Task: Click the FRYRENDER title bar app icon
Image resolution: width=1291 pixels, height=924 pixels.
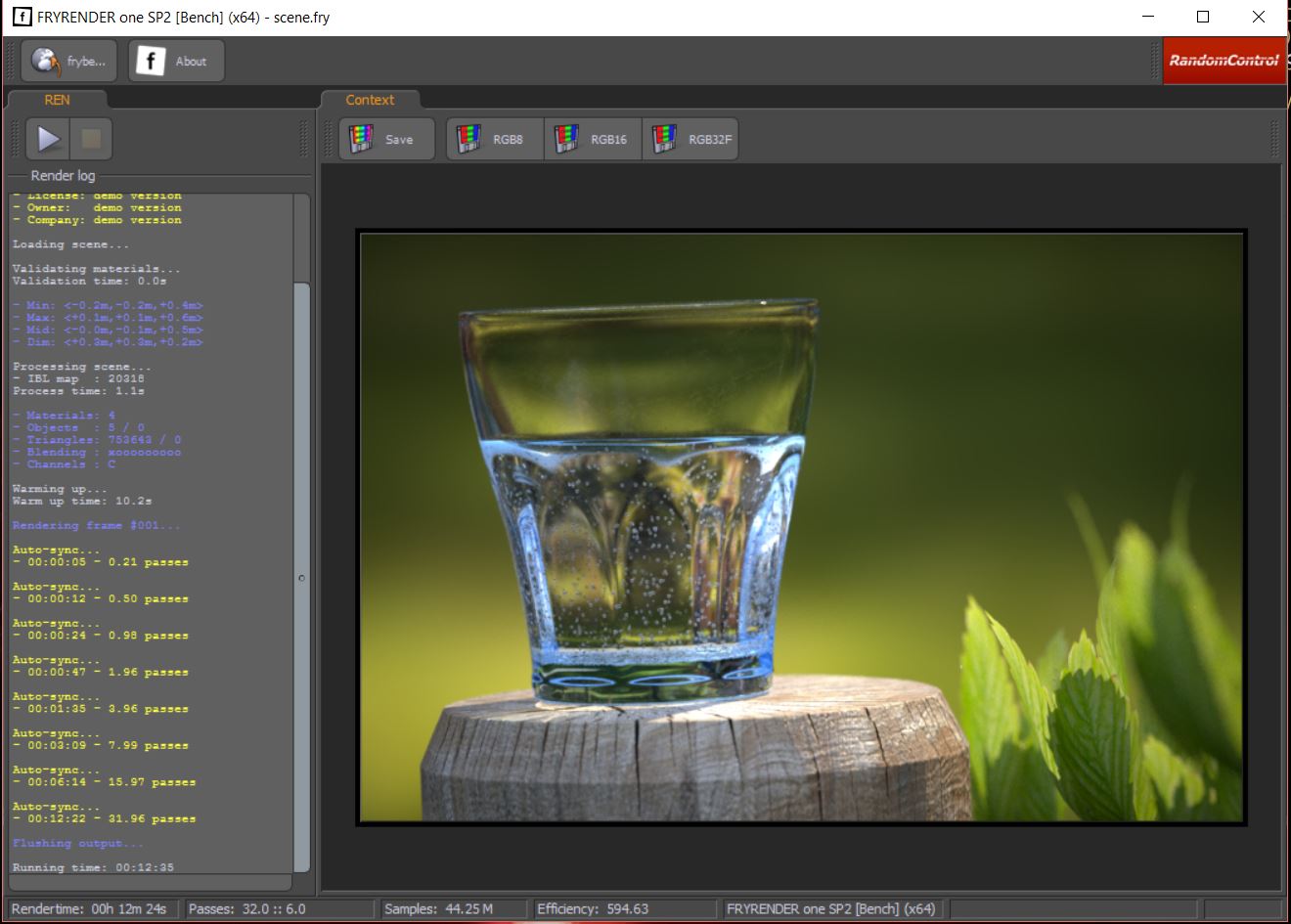Action: pos(21,17)
